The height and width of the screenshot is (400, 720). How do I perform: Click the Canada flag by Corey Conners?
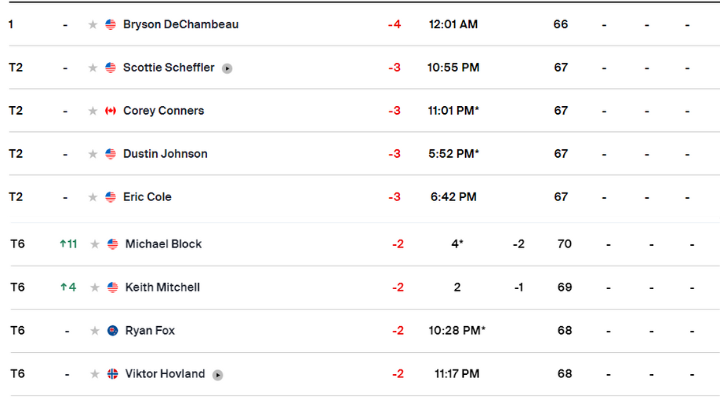click(x=111, y=111)
